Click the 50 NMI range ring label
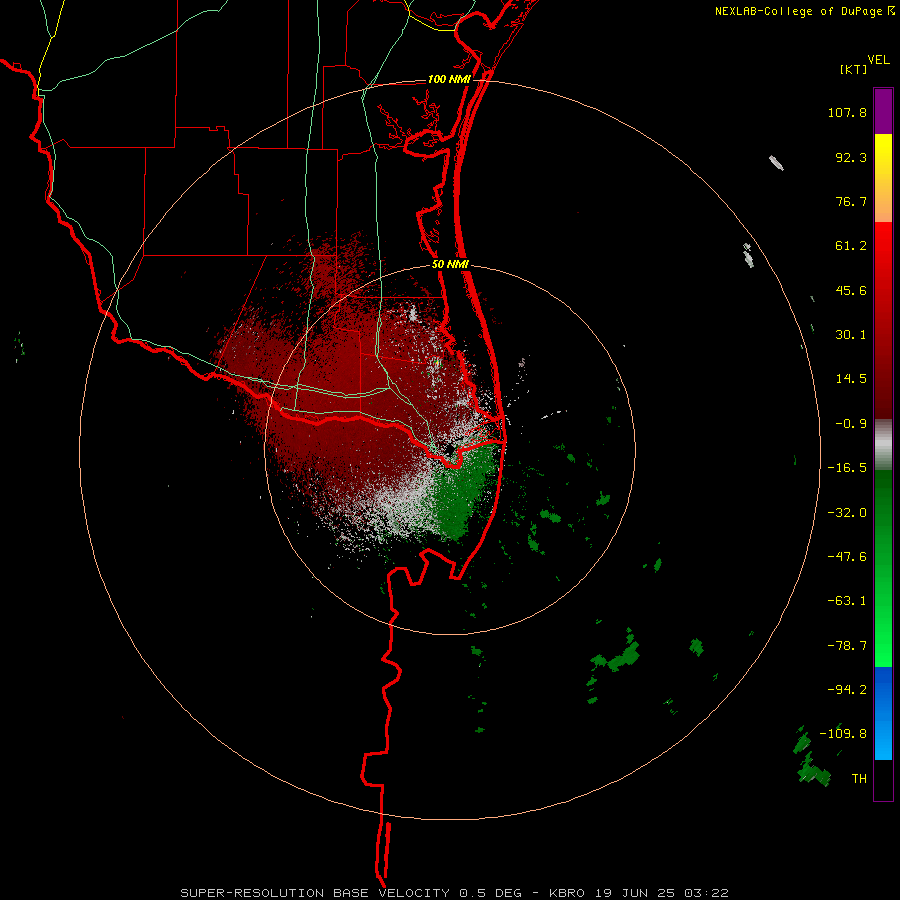Screen dimensions: 900x900 450,265
